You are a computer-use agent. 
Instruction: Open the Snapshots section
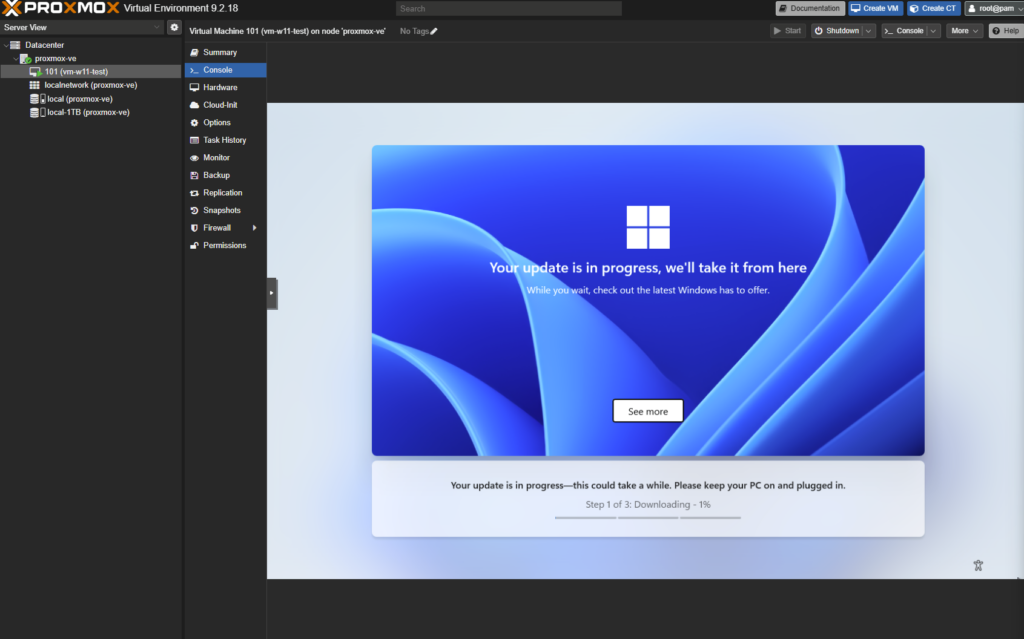[x=225, y=211]
